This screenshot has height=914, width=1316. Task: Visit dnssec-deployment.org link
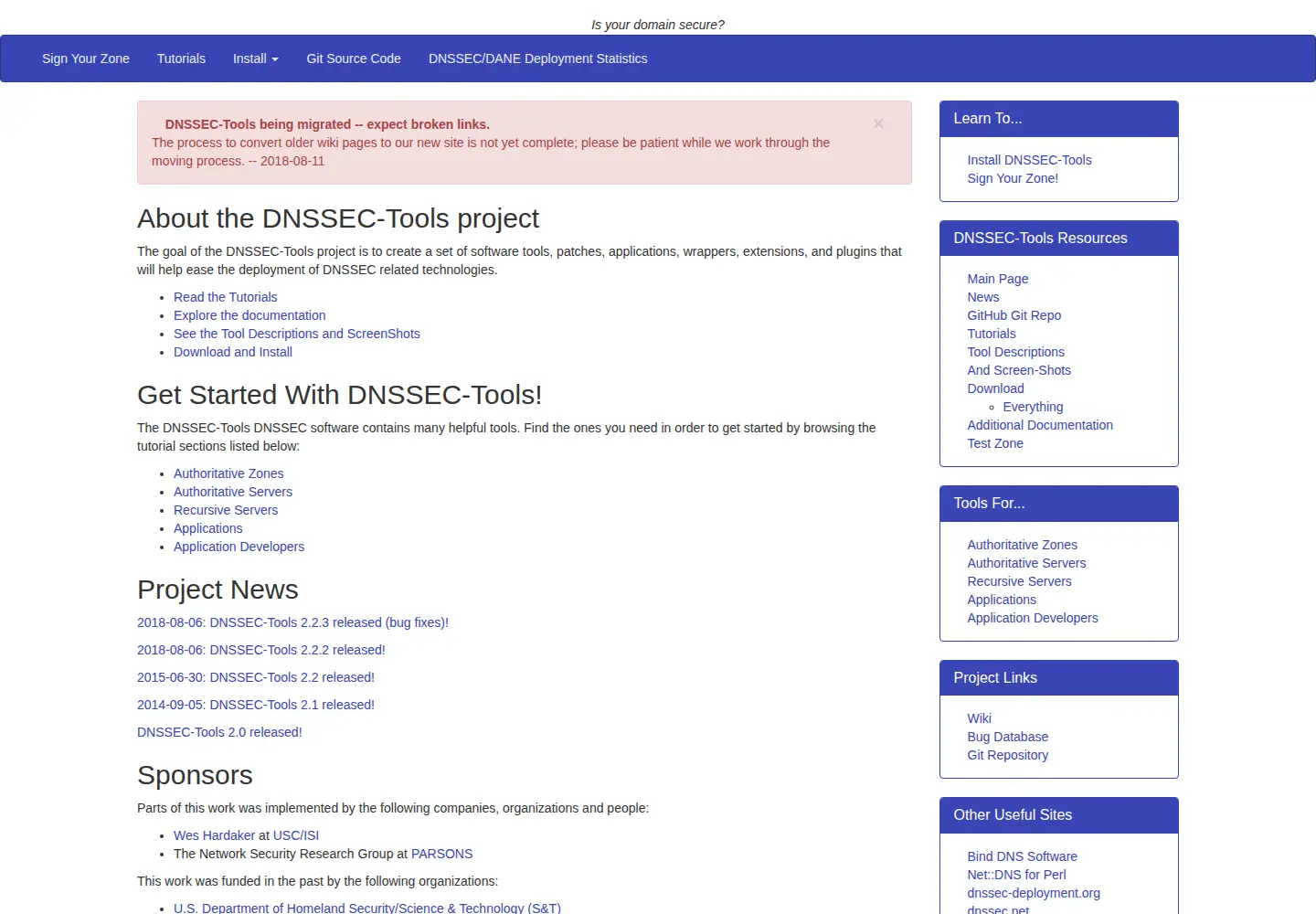point(1034,893)
